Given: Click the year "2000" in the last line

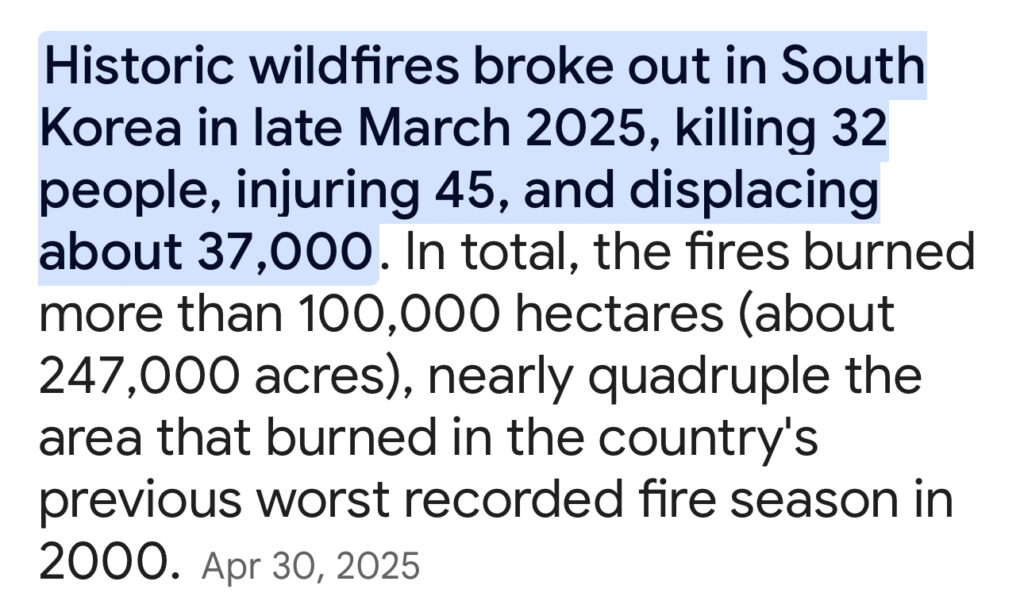Looking at the screenshot, I should coord(102,565).
